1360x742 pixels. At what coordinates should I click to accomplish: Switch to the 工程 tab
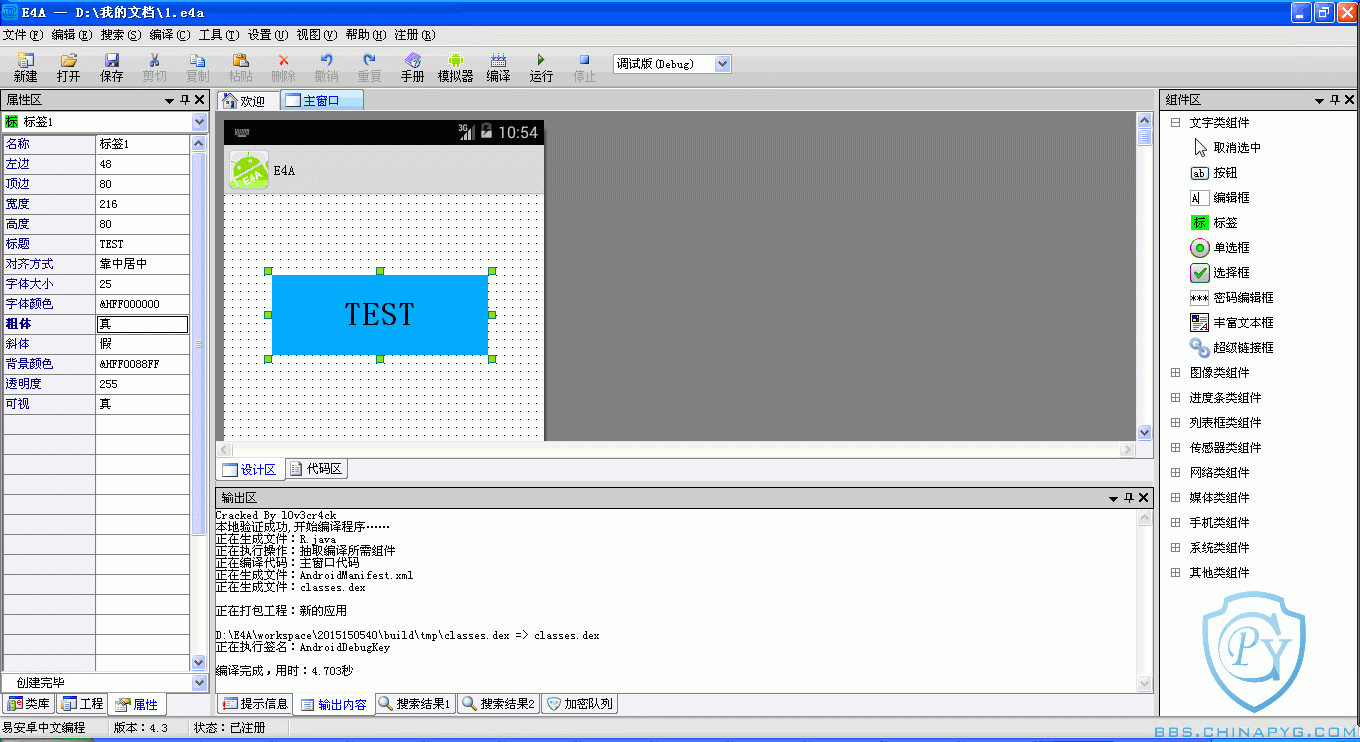[82, 704]
